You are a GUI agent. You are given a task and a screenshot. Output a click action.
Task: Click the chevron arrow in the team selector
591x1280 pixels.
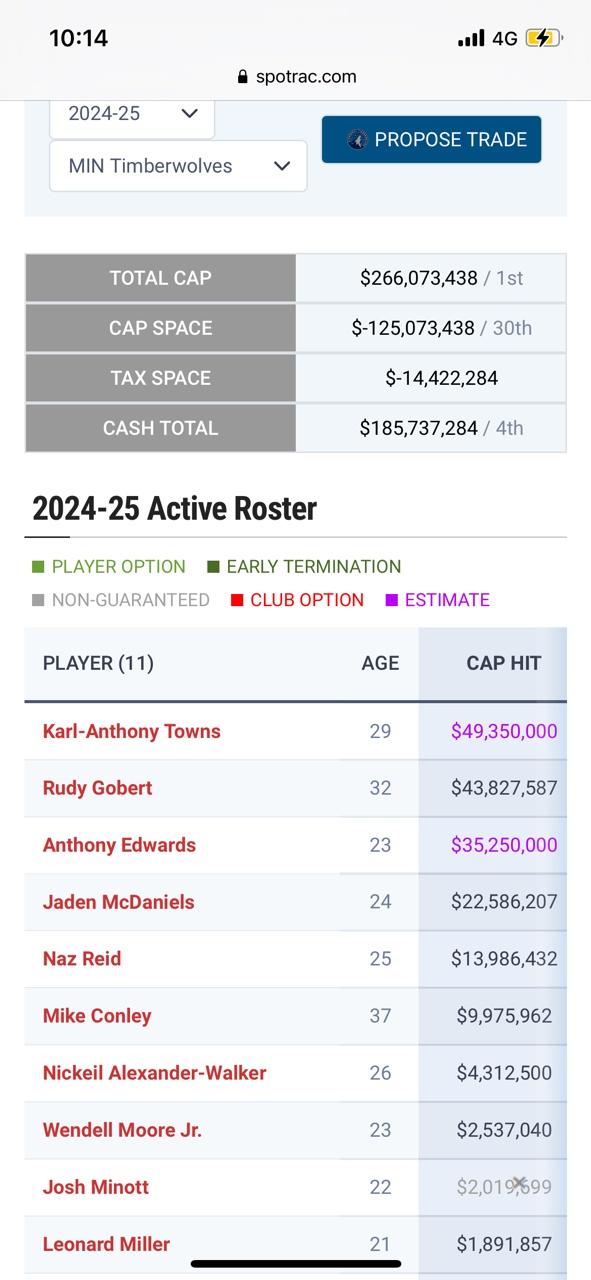pyautogui.click(x=281, y=166)
